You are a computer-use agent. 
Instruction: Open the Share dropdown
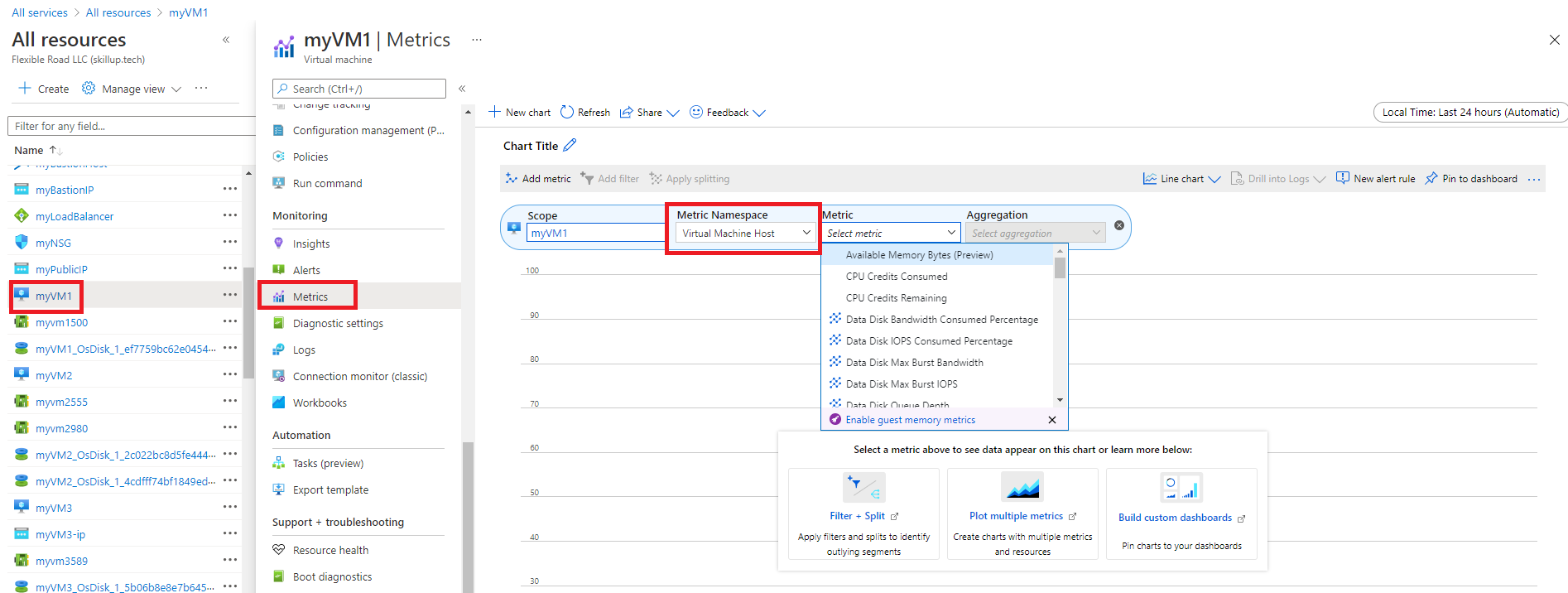[650, 113]
